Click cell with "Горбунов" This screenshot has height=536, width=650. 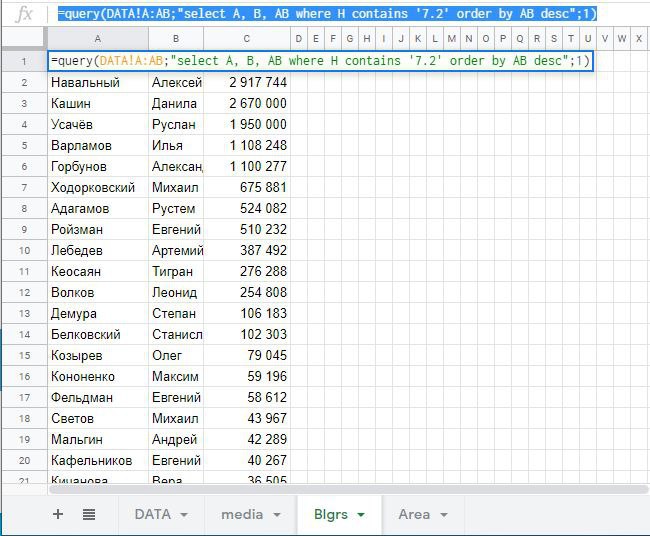pos(98,166)
